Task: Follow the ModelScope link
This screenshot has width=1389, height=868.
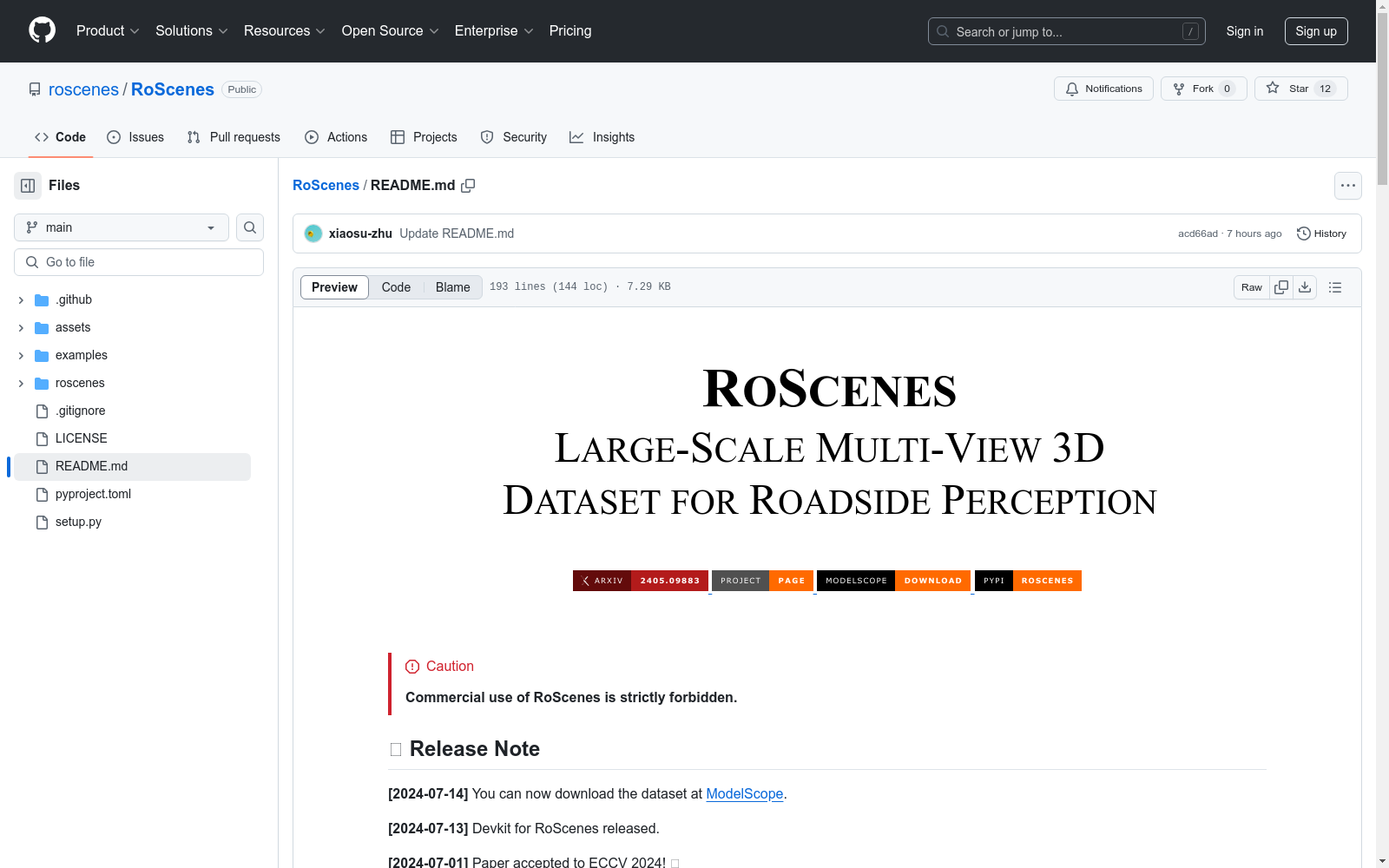Action: click(x=744, y=793)
